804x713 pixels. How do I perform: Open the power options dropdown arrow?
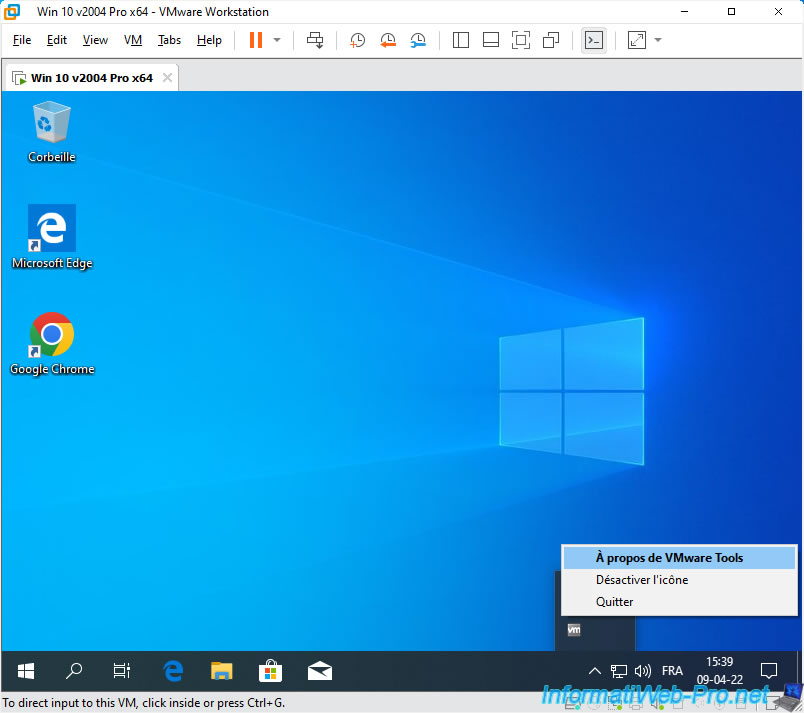click(x=277, y=40)
